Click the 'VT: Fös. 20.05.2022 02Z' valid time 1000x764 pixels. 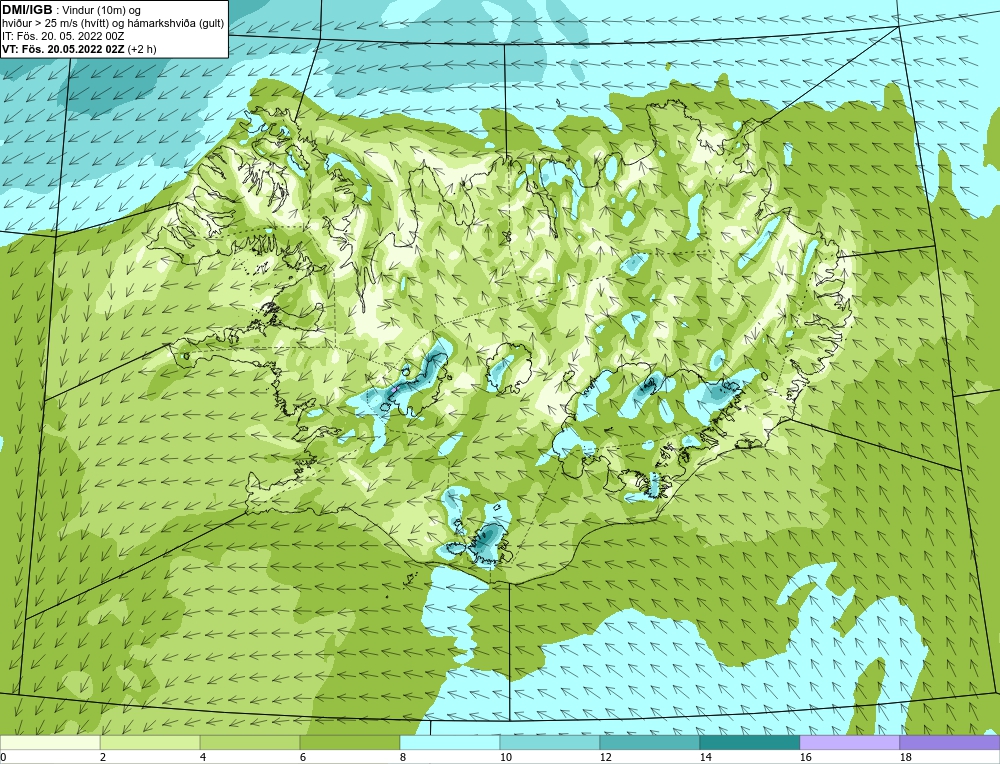tap(63, 48)
